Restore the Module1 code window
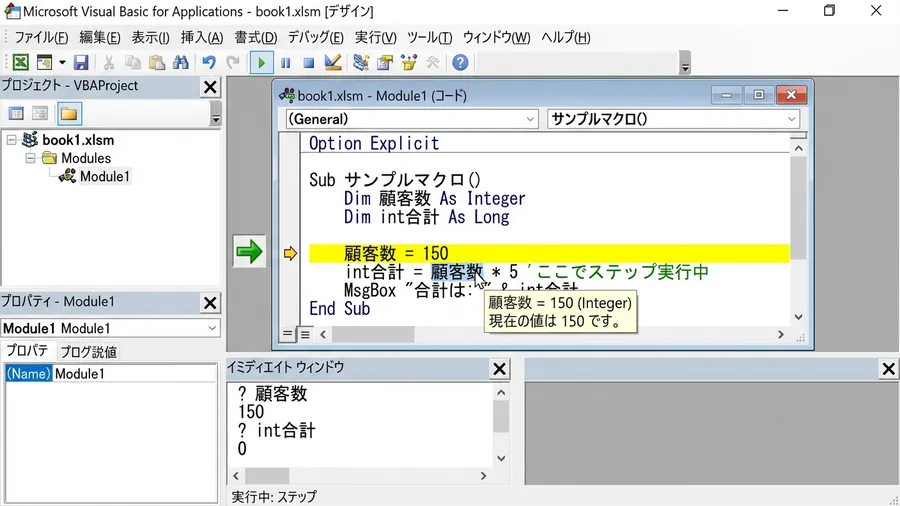The image size is (900, 506). [x=758, y=95]
